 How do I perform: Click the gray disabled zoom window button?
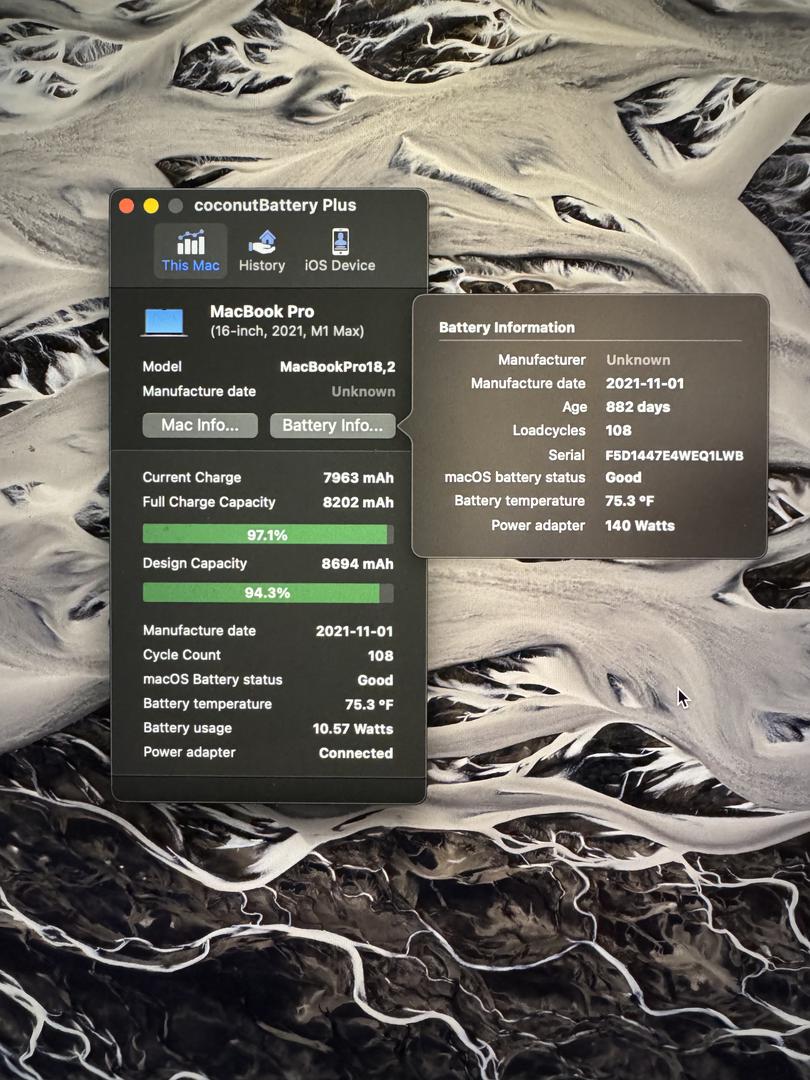tap(175, 206)
